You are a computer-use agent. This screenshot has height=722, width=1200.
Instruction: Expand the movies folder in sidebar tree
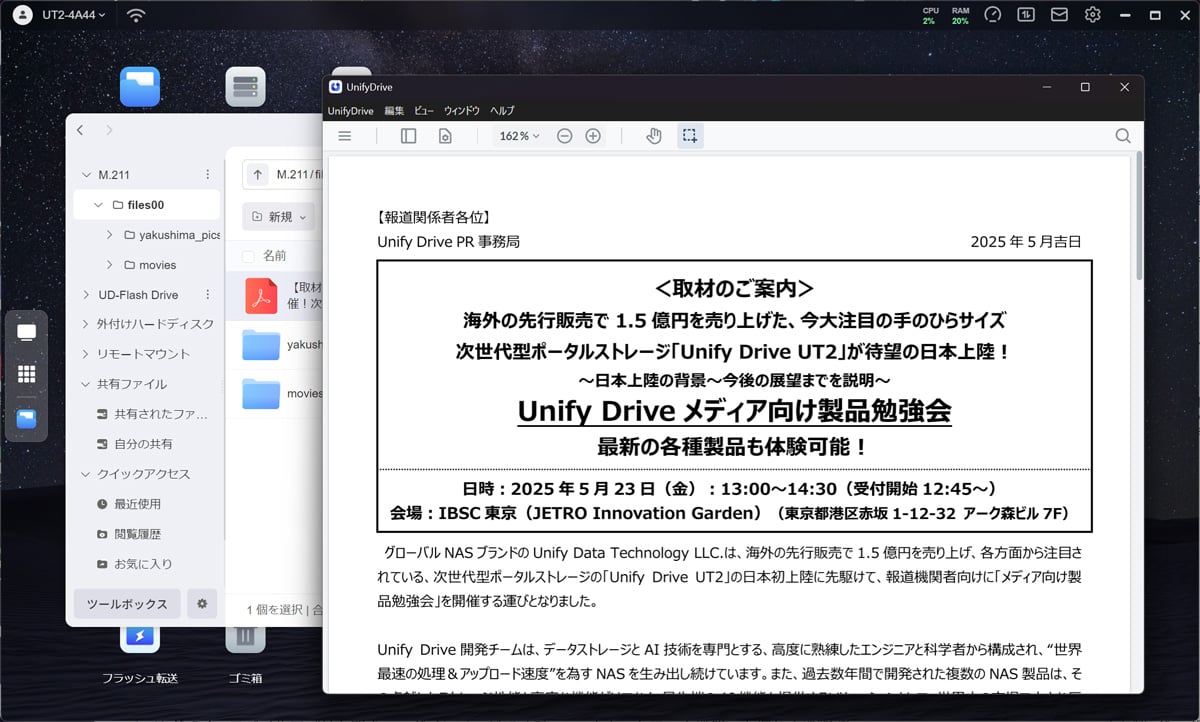click(109, 265)
